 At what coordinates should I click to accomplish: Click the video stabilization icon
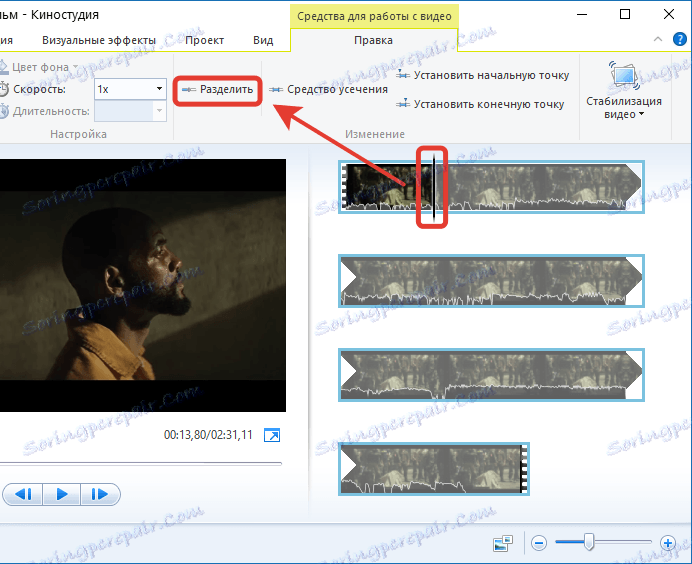624,76
